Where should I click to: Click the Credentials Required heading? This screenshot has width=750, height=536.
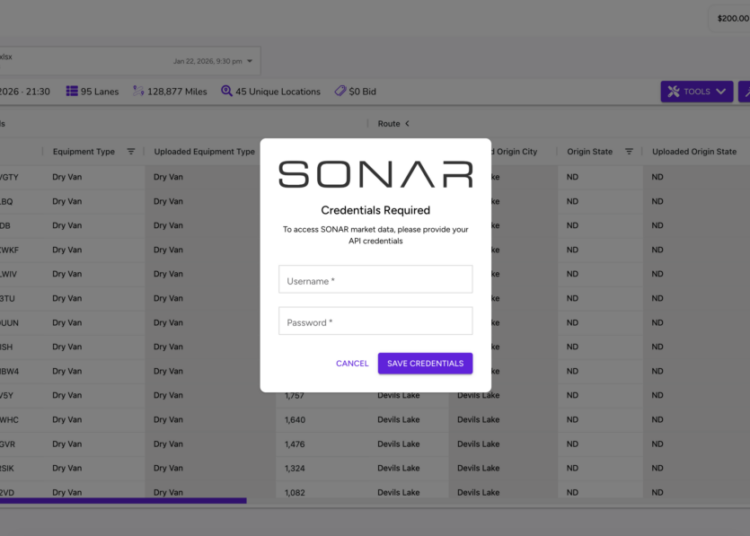tap(375, 210)
